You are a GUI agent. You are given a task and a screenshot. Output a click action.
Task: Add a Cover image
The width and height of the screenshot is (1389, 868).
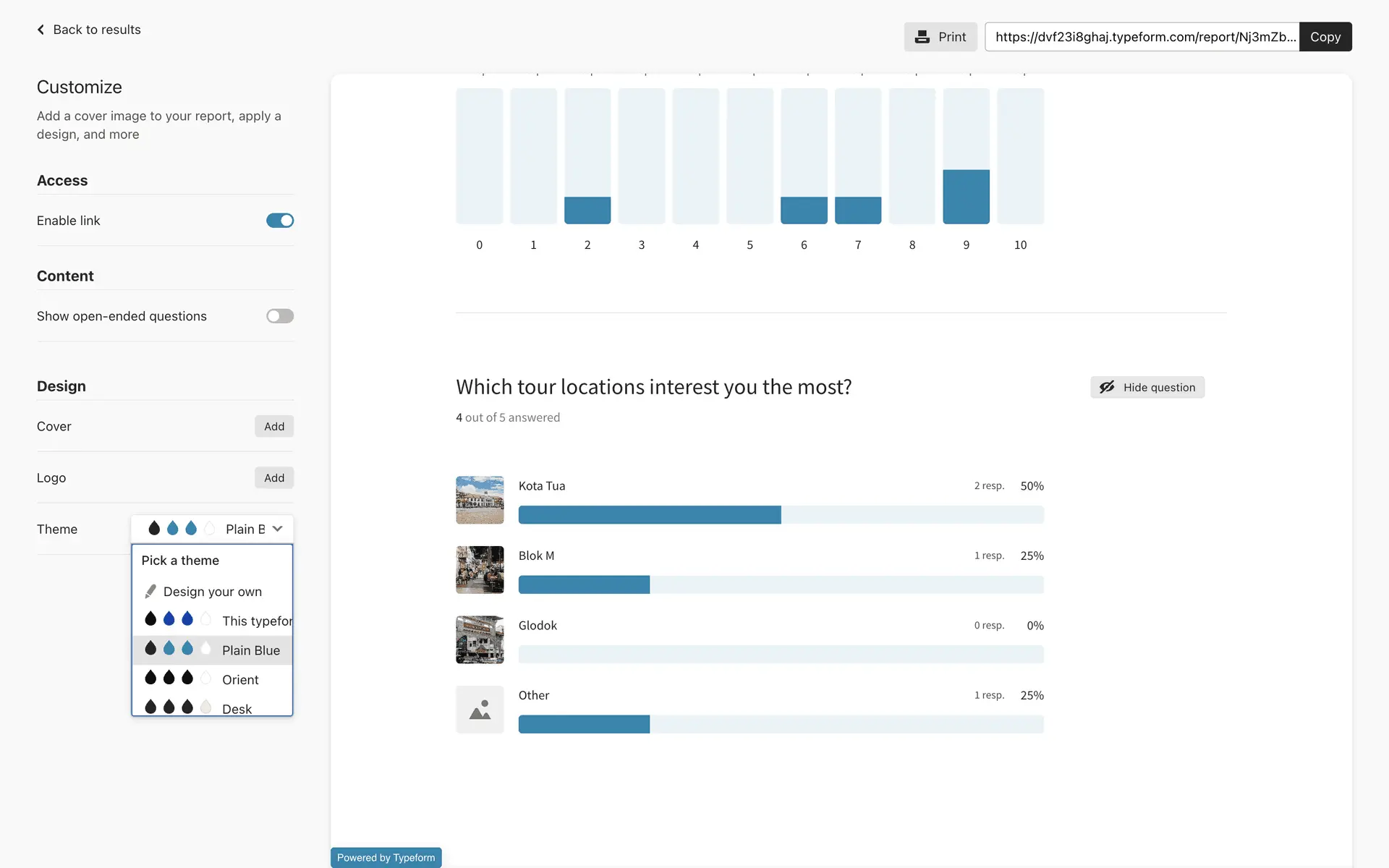click(x=274, y=427)
